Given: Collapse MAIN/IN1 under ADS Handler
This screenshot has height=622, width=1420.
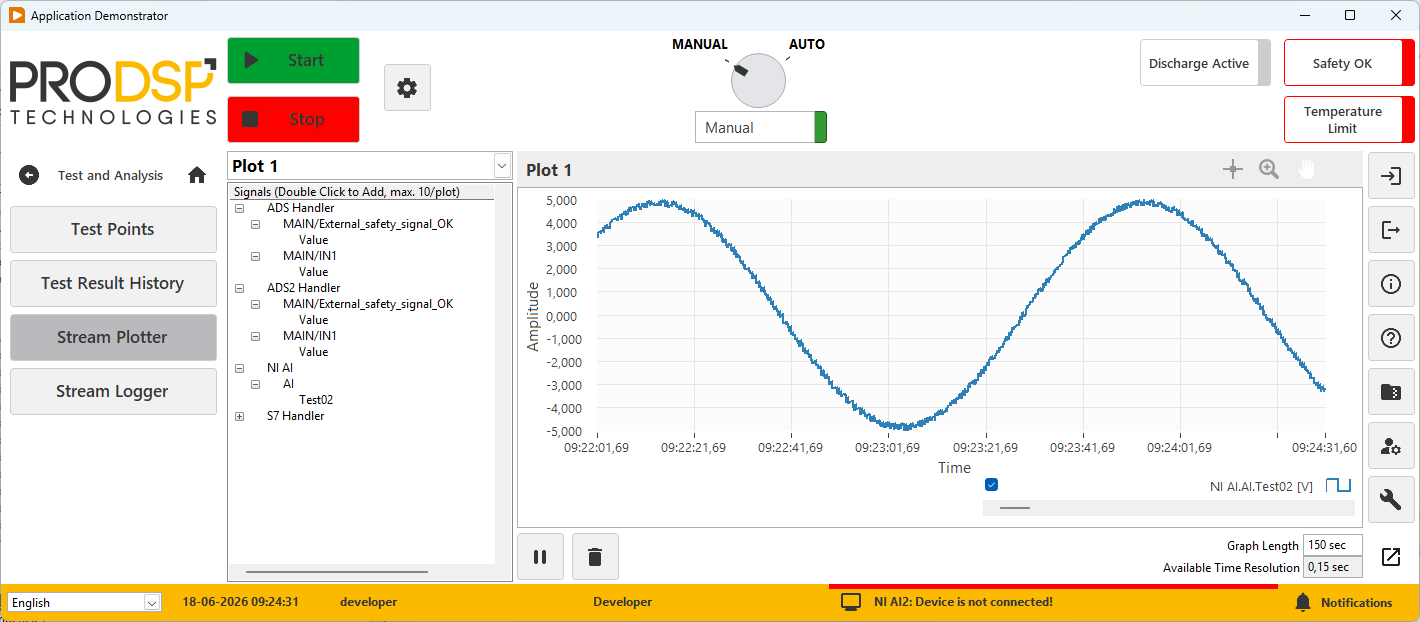Looking at the screenshot, I should point(255,256).
